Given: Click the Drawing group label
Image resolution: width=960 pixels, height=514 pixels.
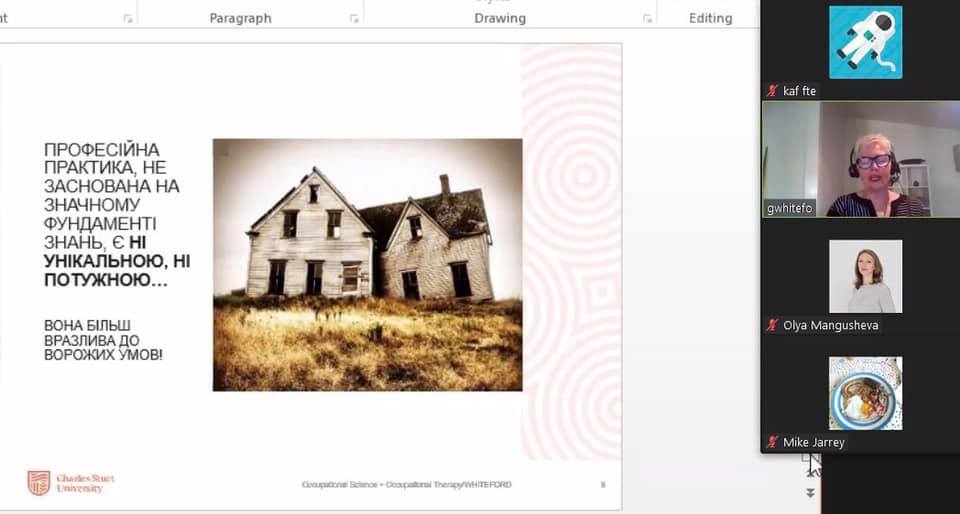Looking at the screenshot, I should 500,18.
